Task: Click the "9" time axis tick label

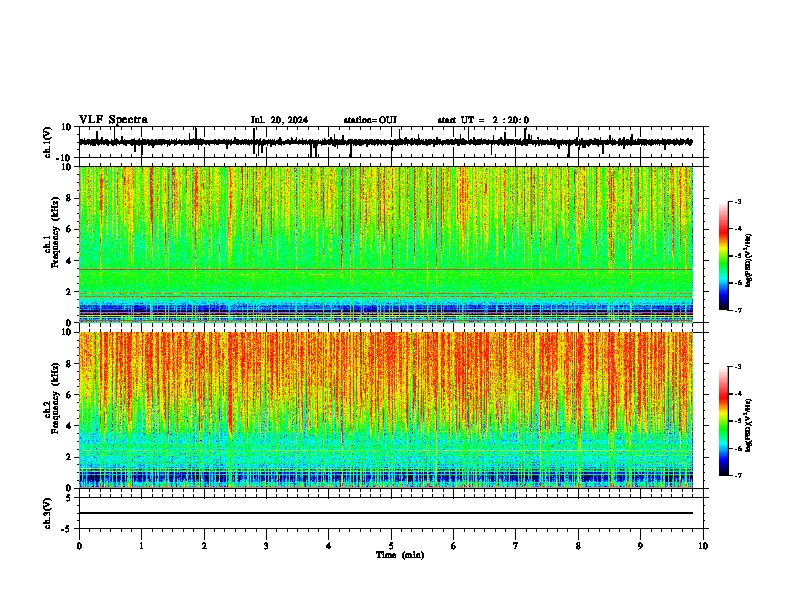Action: 640,546
